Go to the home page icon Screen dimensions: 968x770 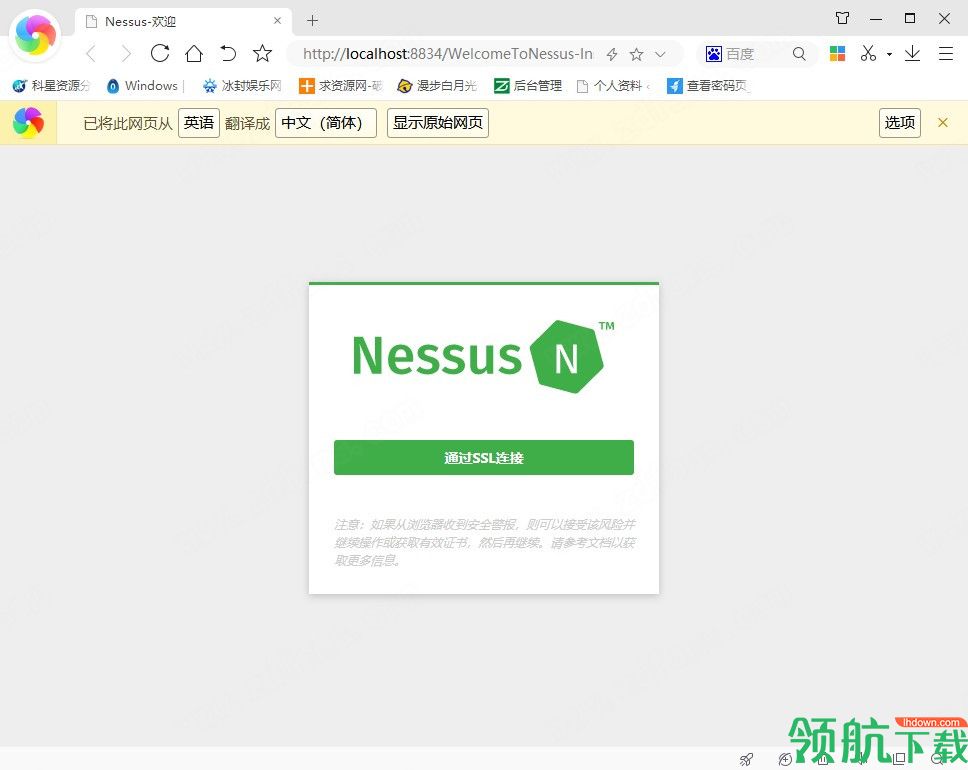coord(194,53)
